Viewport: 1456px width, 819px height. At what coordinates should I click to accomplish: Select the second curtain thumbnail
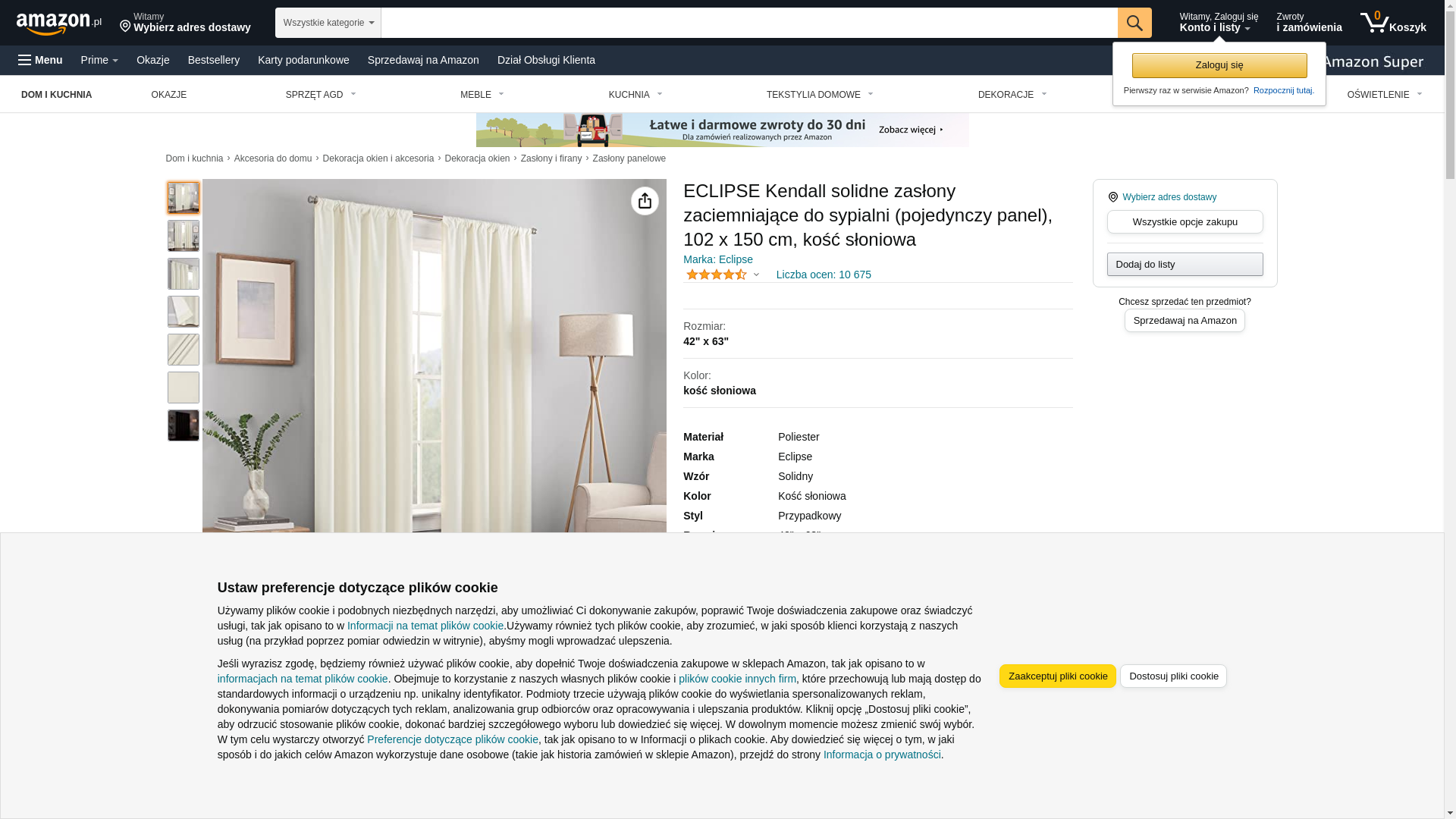click(184, 236)
